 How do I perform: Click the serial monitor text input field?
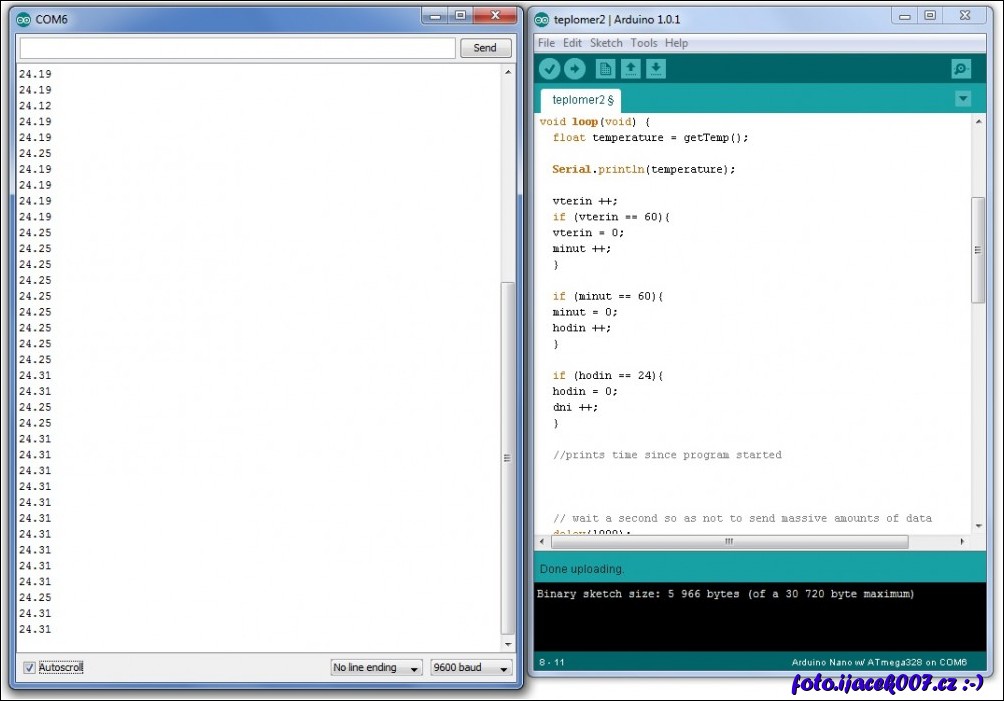pyautogui.click(x=238, y=48)
